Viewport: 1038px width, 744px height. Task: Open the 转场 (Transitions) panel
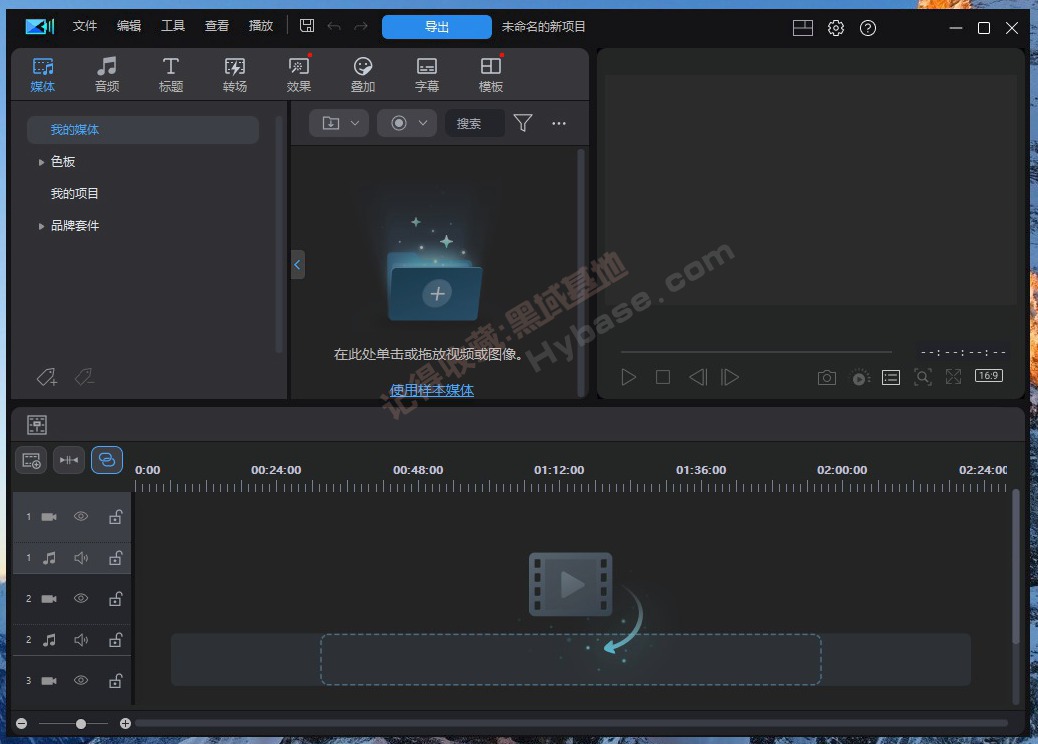coord(234,73)
